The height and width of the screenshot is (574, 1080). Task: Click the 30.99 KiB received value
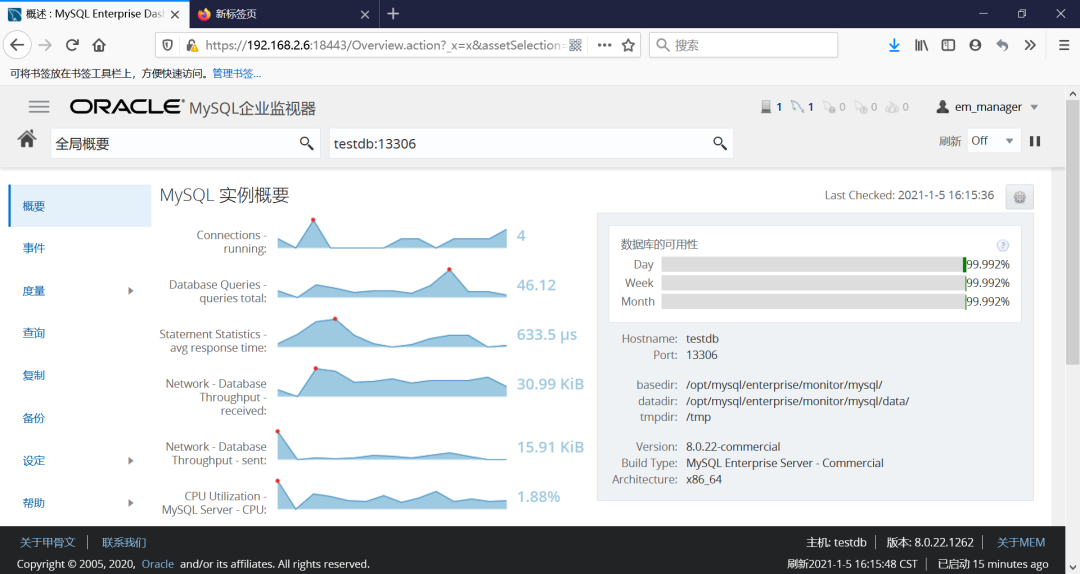pos(550,384)
